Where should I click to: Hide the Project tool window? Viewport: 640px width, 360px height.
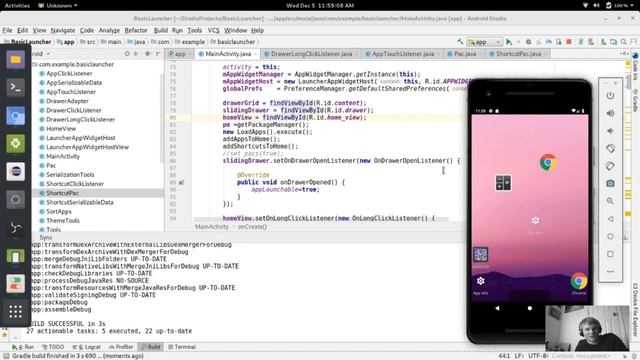[158, 53]
